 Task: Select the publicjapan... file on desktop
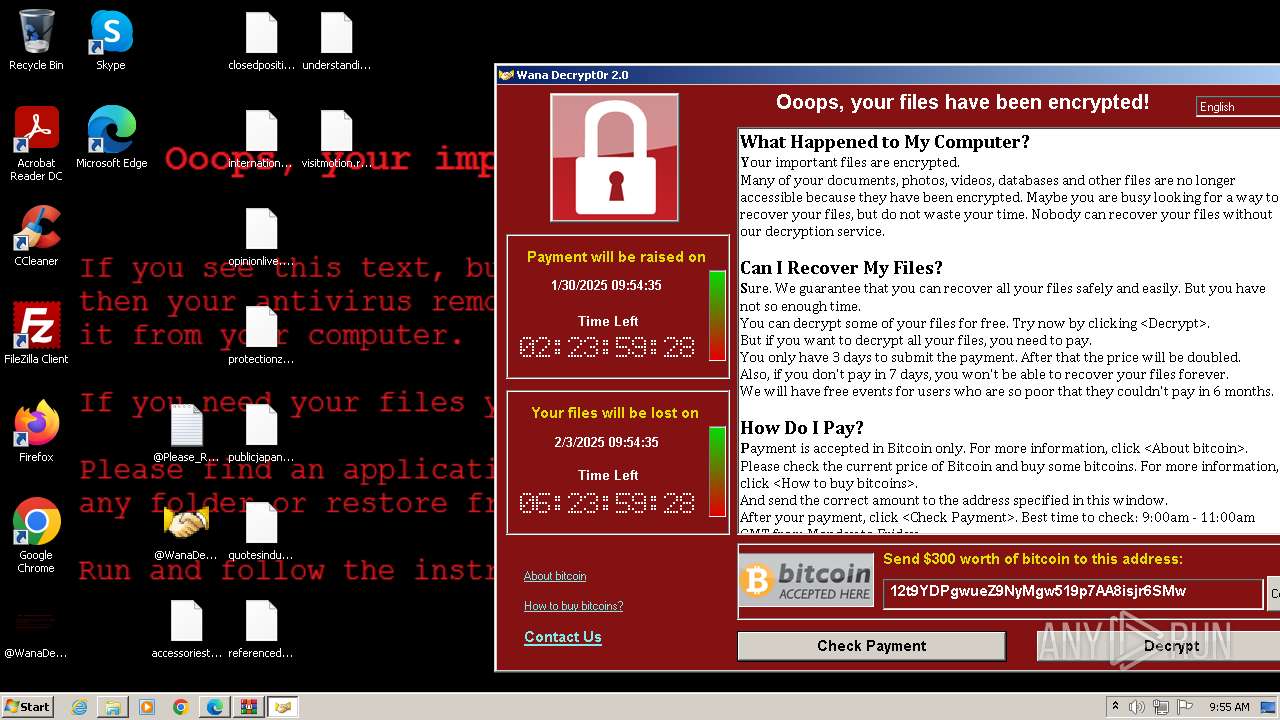click(261, 433)
